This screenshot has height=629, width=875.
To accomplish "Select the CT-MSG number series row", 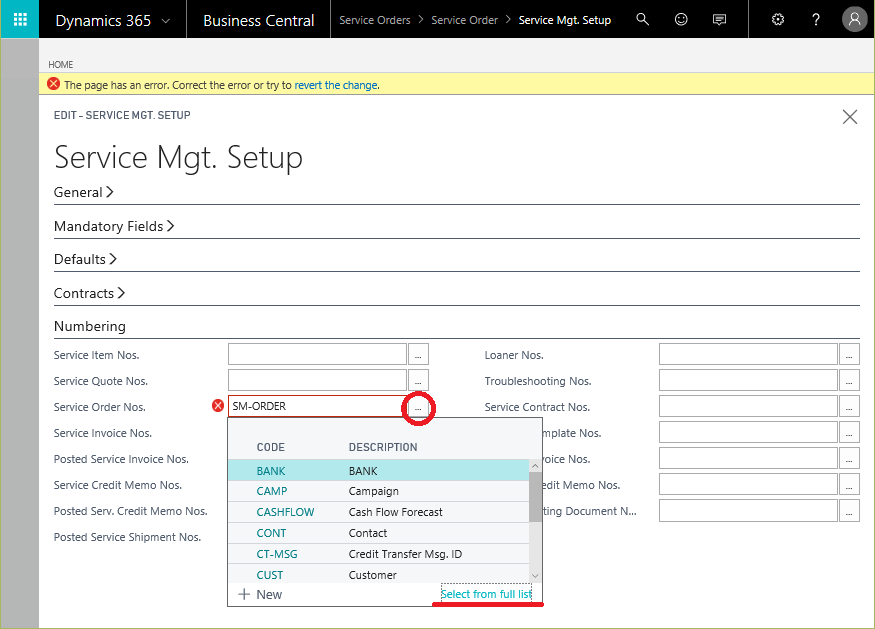I will [x=378, y=554].
